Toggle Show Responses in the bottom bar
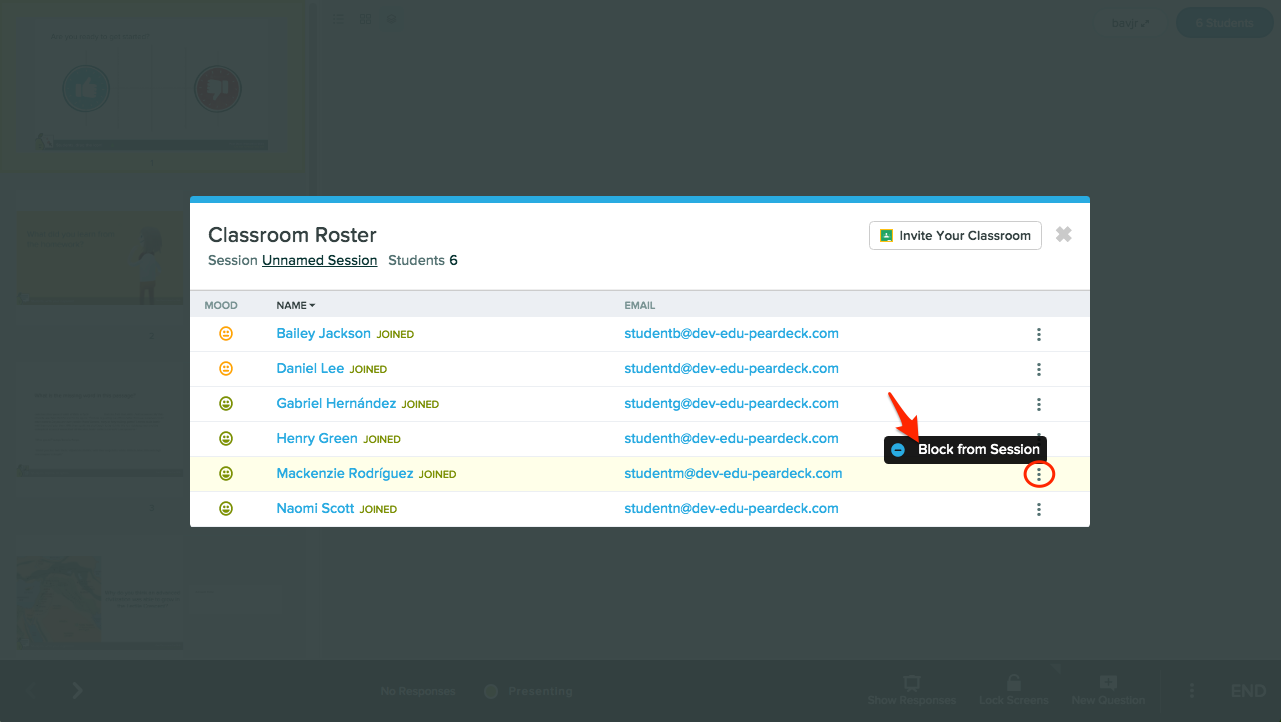This screenshot has height=722, width=1281. (x=911, y=690)
